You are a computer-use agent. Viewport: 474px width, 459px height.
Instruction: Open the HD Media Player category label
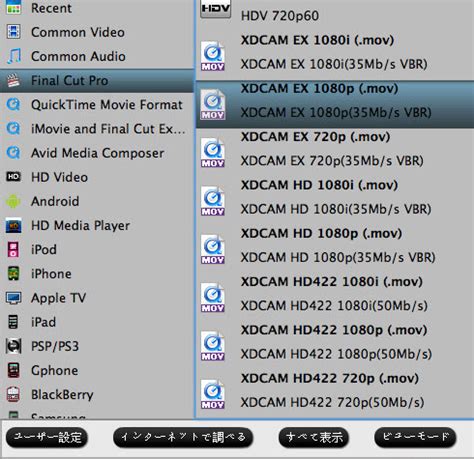tap(80, 226)
